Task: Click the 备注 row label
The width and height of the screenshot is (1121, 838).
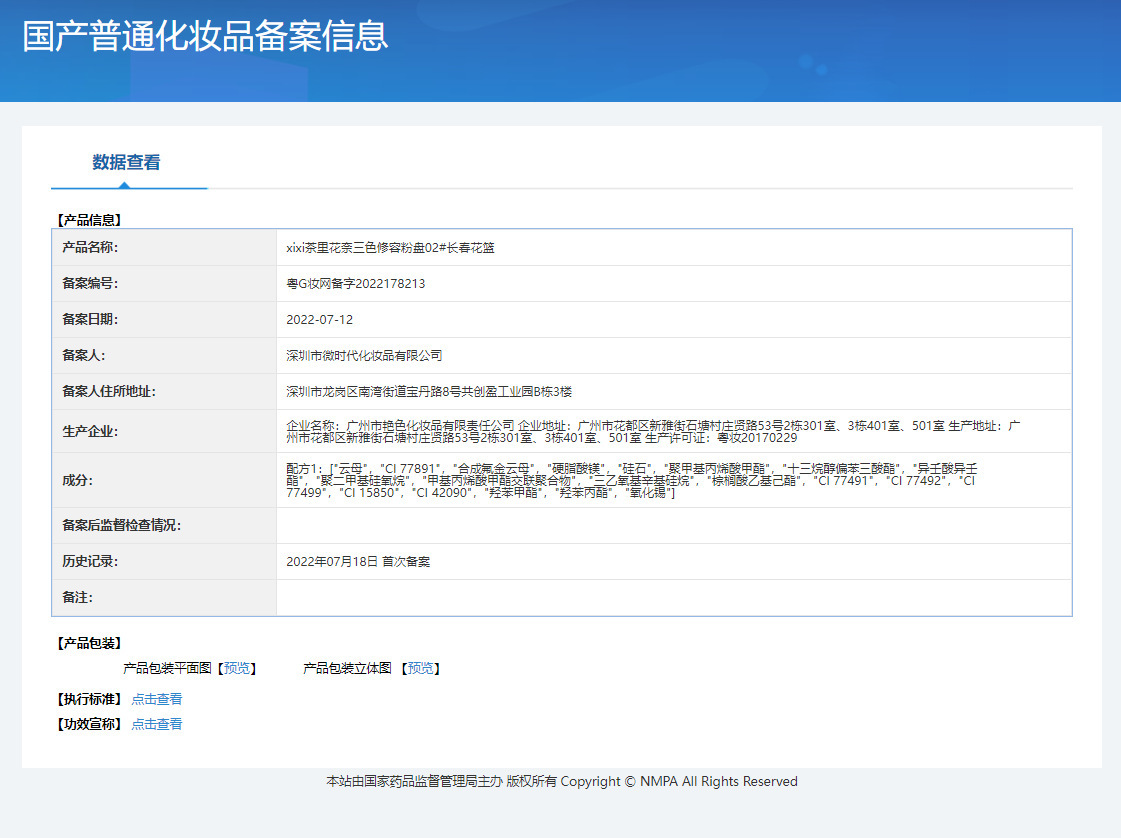Action: pos(77,598)
